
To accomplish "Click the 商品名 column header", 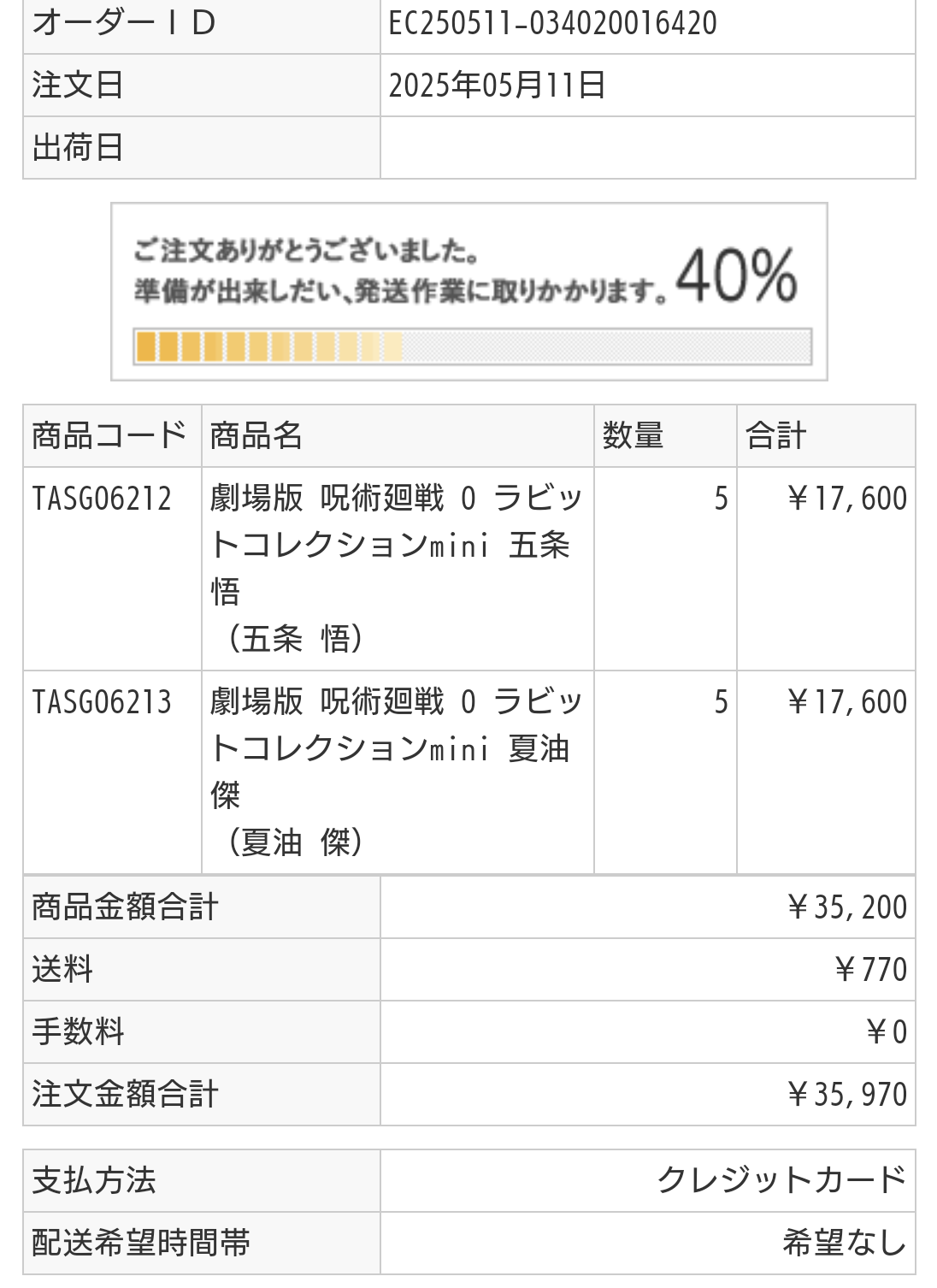I will click(256, 435).
